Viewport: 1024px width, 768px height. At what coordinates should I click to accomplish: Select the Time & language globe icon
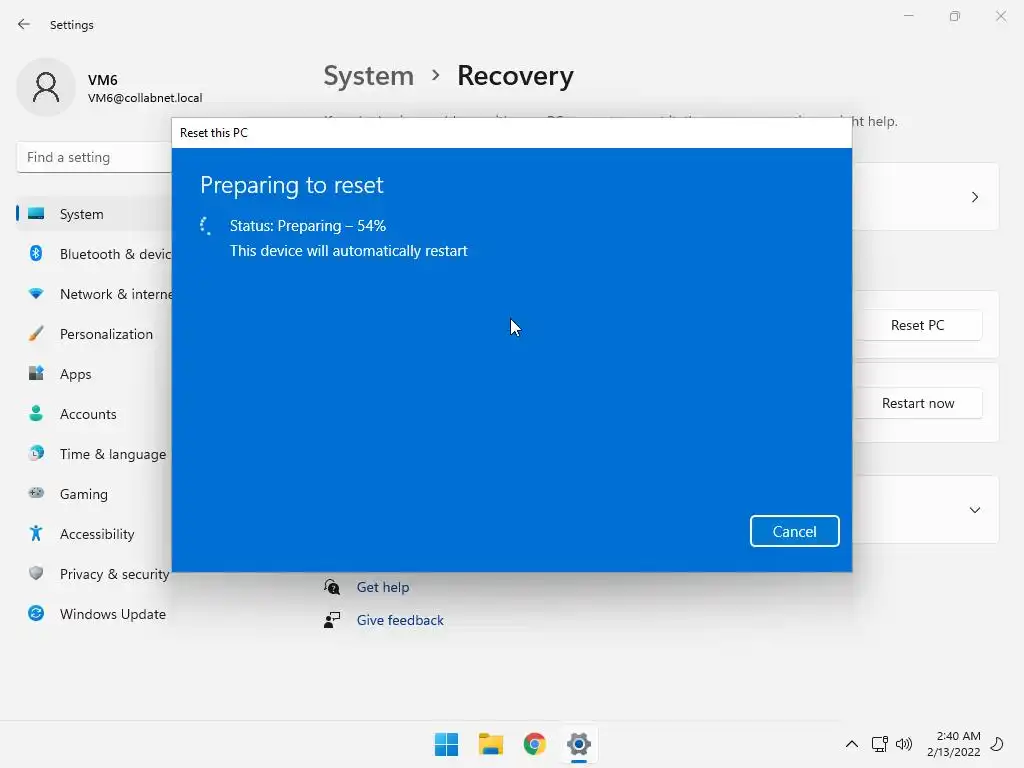36,453
